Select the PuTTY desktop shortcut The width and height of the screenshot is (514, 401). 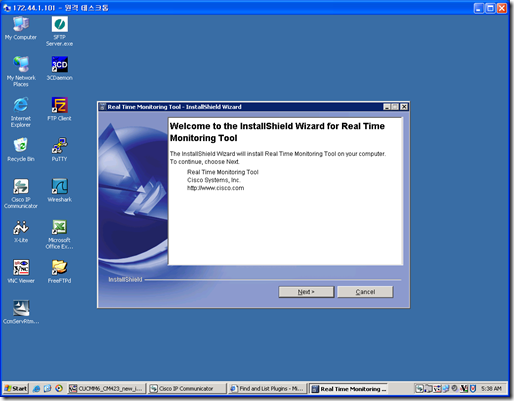pyautogui.click(x=59, y=149)
